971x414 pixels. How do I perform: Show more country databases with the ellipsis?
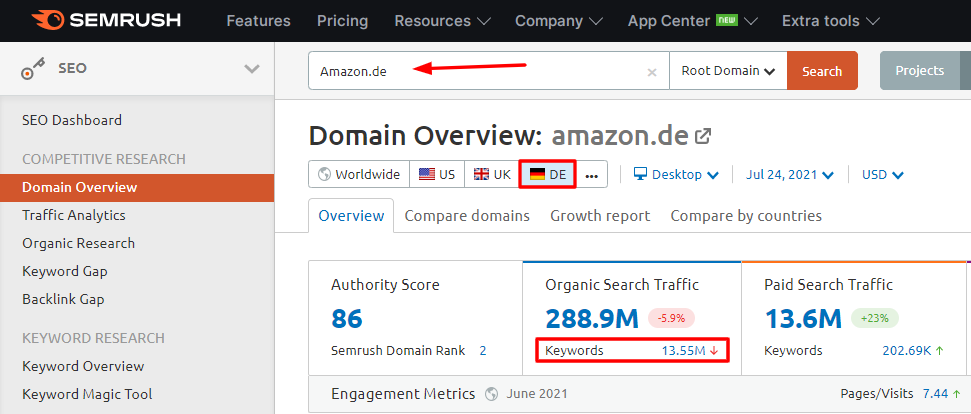coord(592,175)
